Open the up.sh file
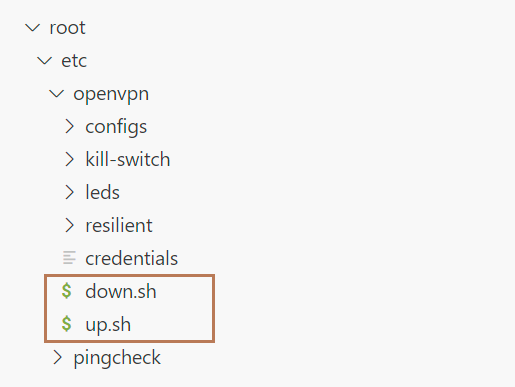This screenshot has height=387, width=515. click(x=108, y=325)
